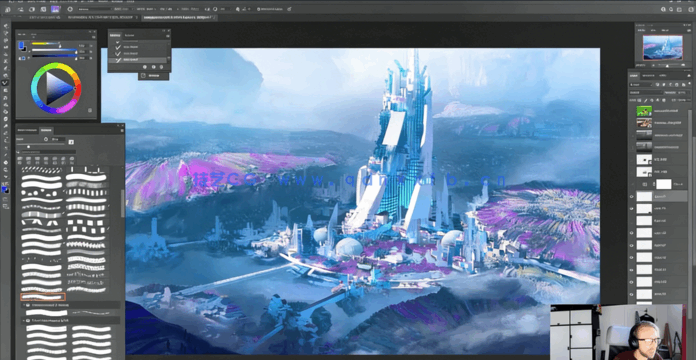This screenshot has width=696, height=360.
Task: Click the brush search field in Brushes panel
Action: pyautogui.click(x=48, y=152)
